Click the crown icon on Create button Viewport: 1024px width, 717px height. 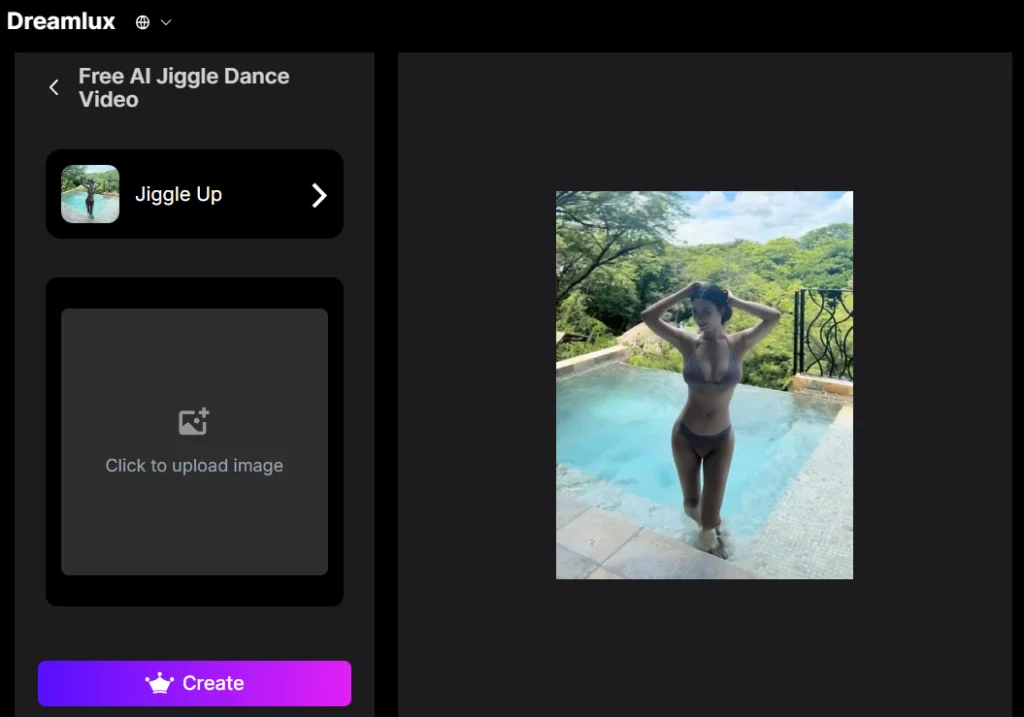tap(160, 684)
